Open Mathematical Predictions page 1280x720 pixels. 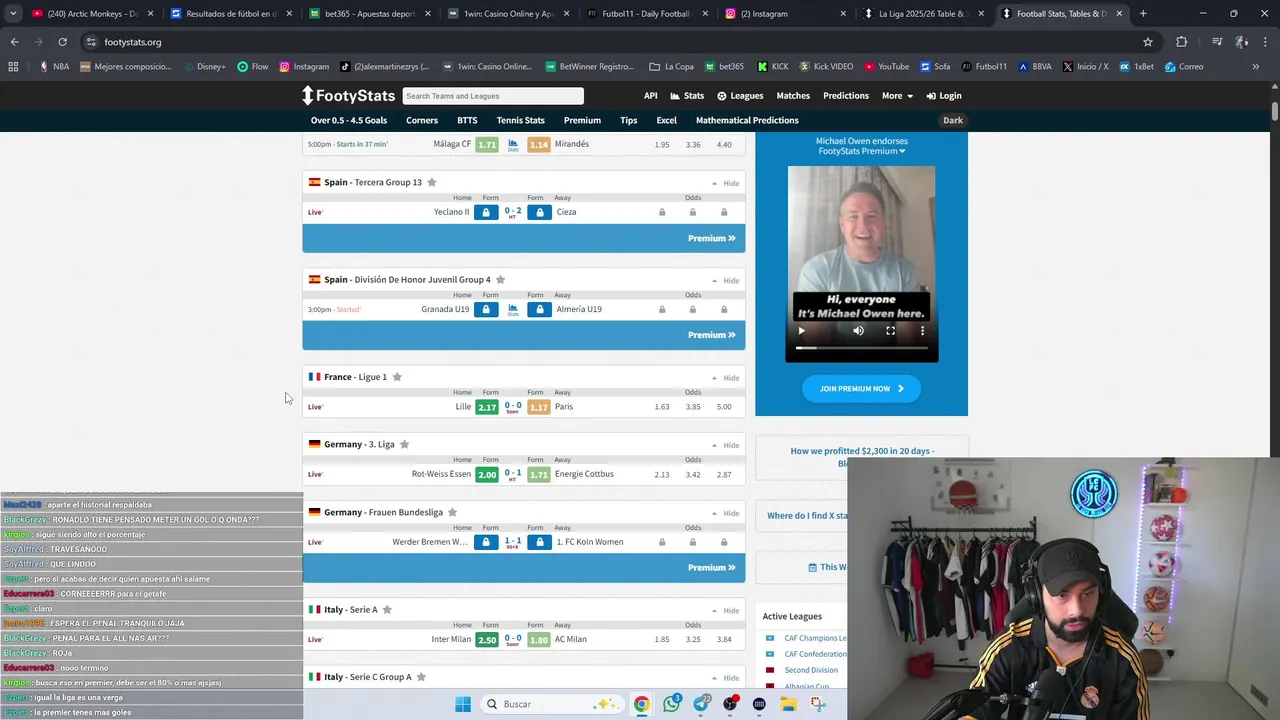(747, 120)
